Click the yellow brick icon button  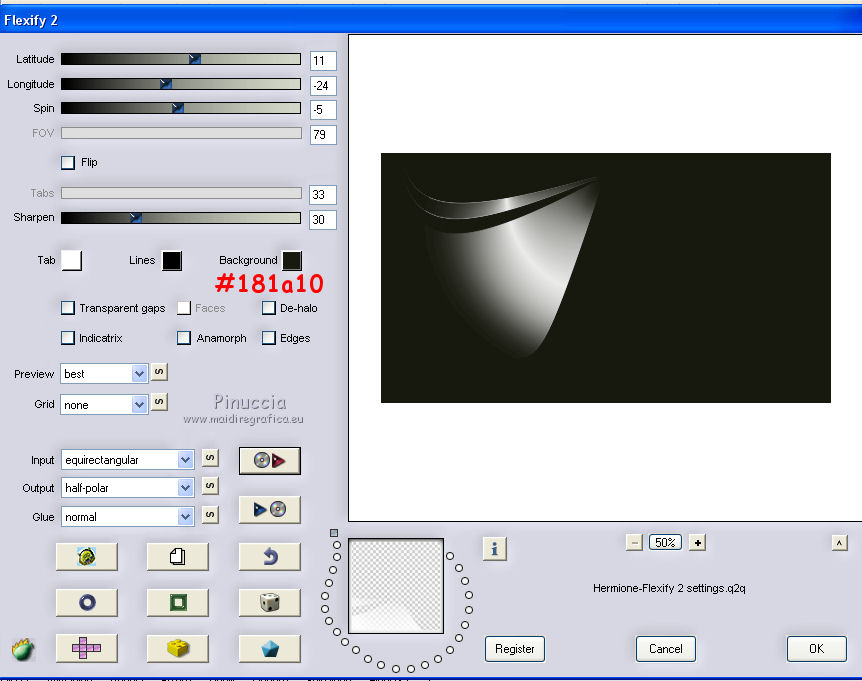coord(178,649)
